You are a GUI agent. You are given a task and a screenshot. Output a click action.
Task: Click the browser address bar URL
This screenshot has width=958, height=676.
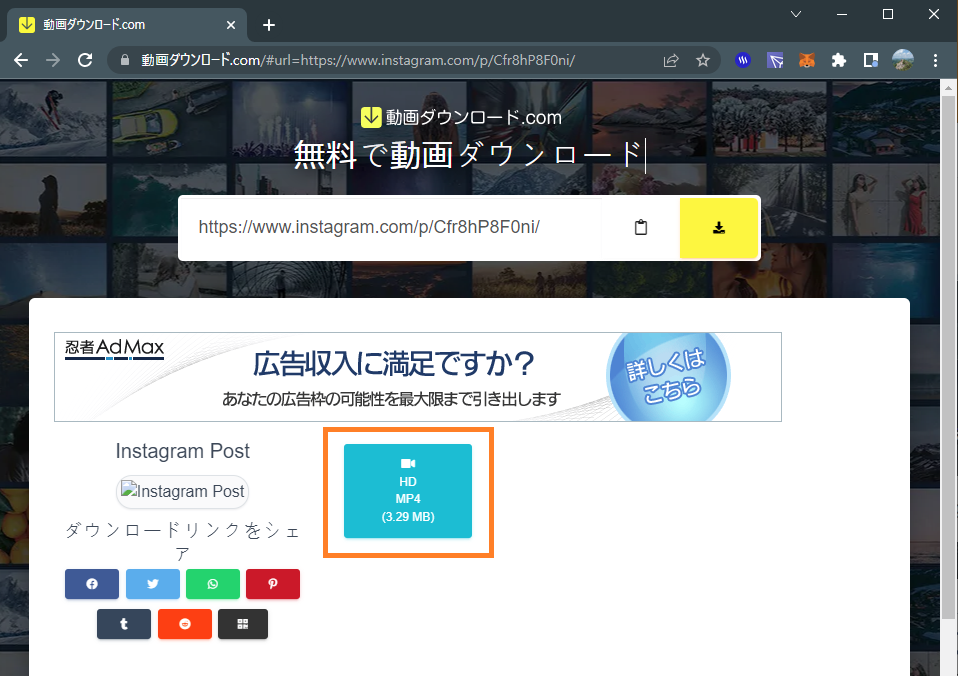point(358,60)
